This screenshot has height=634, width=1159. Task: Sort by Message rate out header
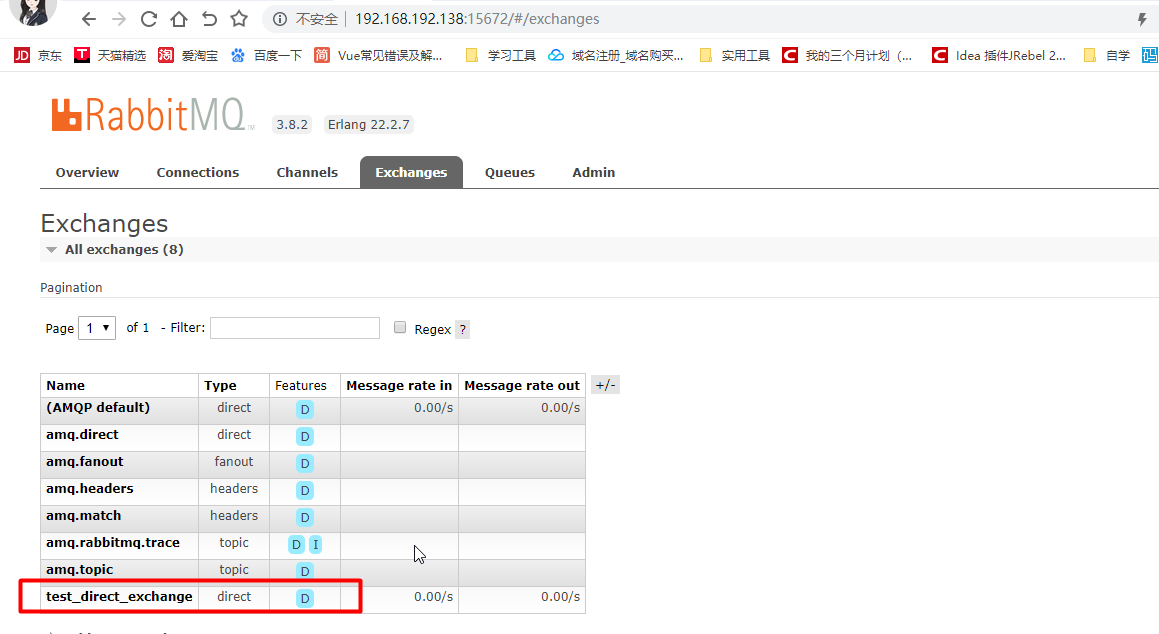coord(522,386)
